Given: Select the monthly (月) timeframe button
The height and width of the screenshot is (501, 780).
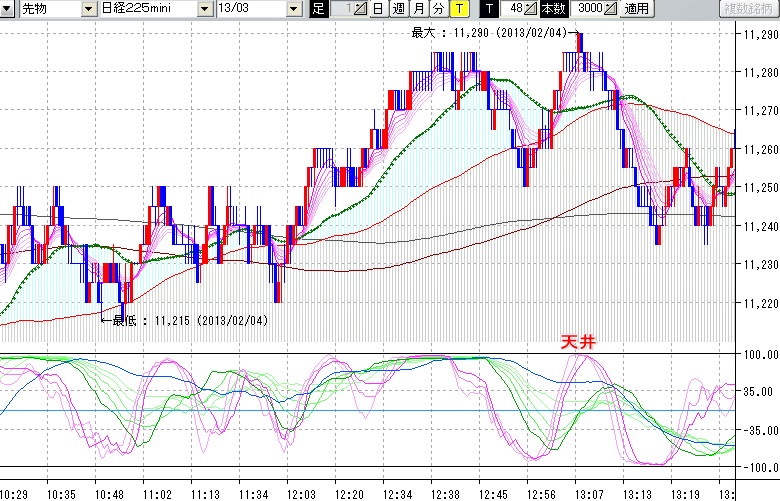Looking at the screenshot, I should [419, 9].
